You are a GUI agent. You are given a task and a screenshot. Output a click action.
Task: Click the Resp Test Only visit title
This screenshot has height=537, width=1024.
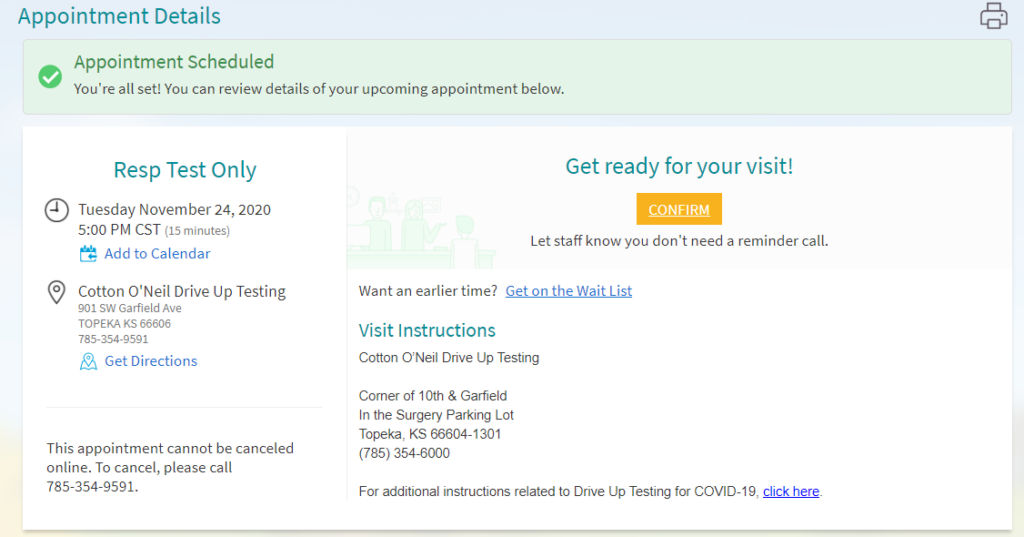[185, 170]
